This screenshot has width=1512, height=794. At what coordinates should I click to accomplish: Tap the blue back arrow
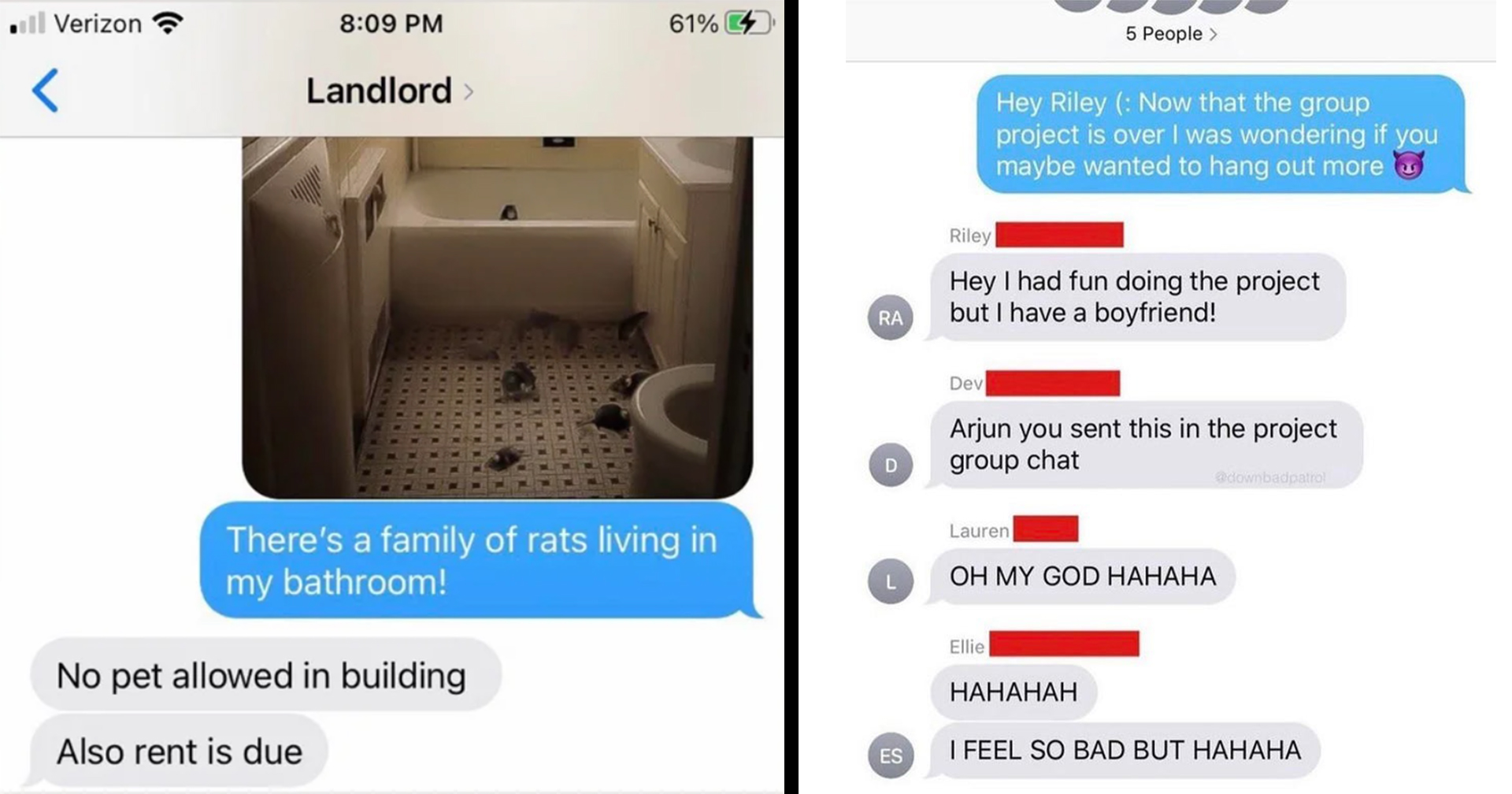[x=45, y=91]
